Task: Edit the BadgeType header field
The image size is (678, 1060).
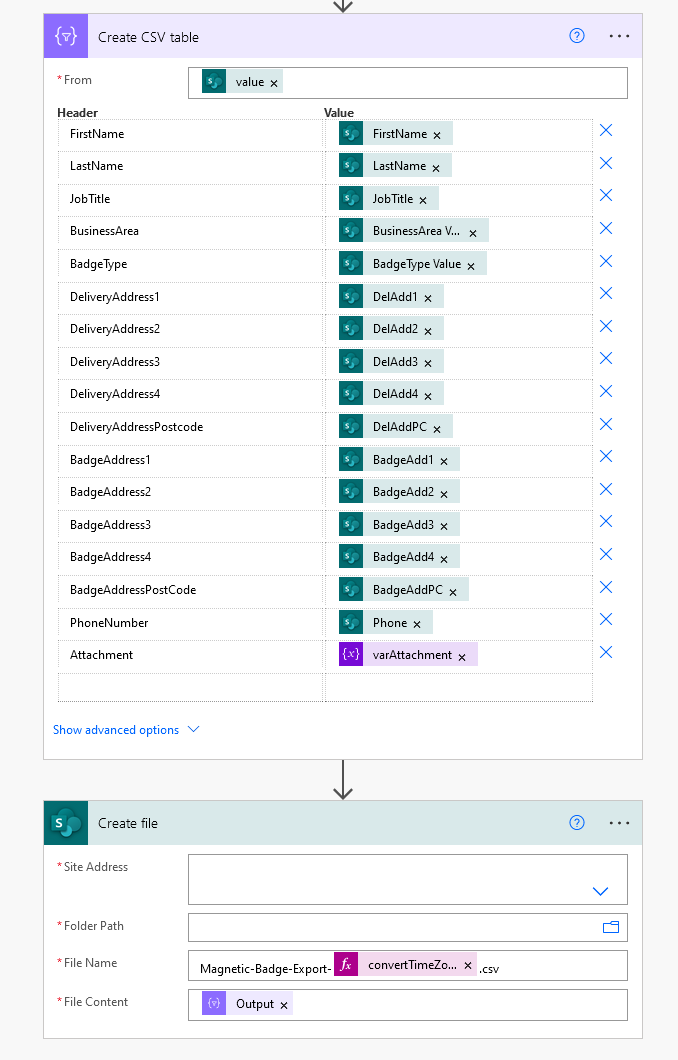Action: pos(191,264)
